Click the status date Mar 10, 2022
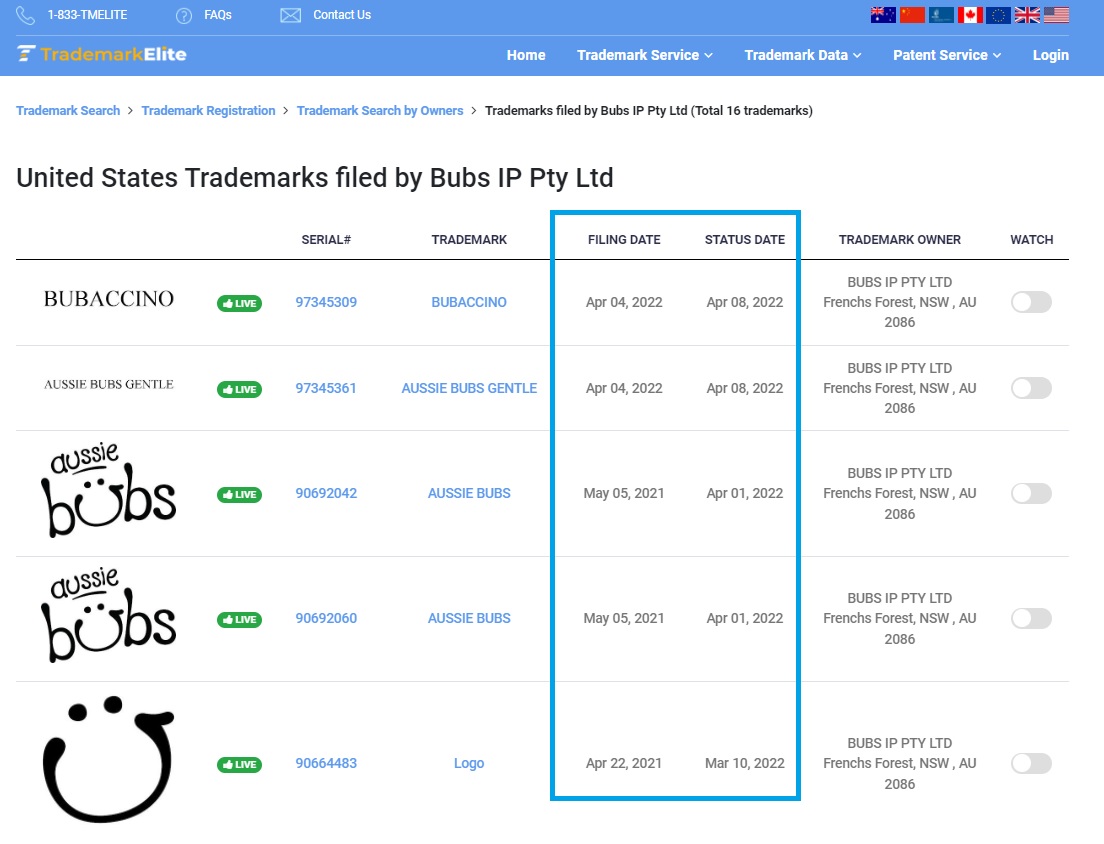This screenshot has height=844, width=1104. point(745,763)
